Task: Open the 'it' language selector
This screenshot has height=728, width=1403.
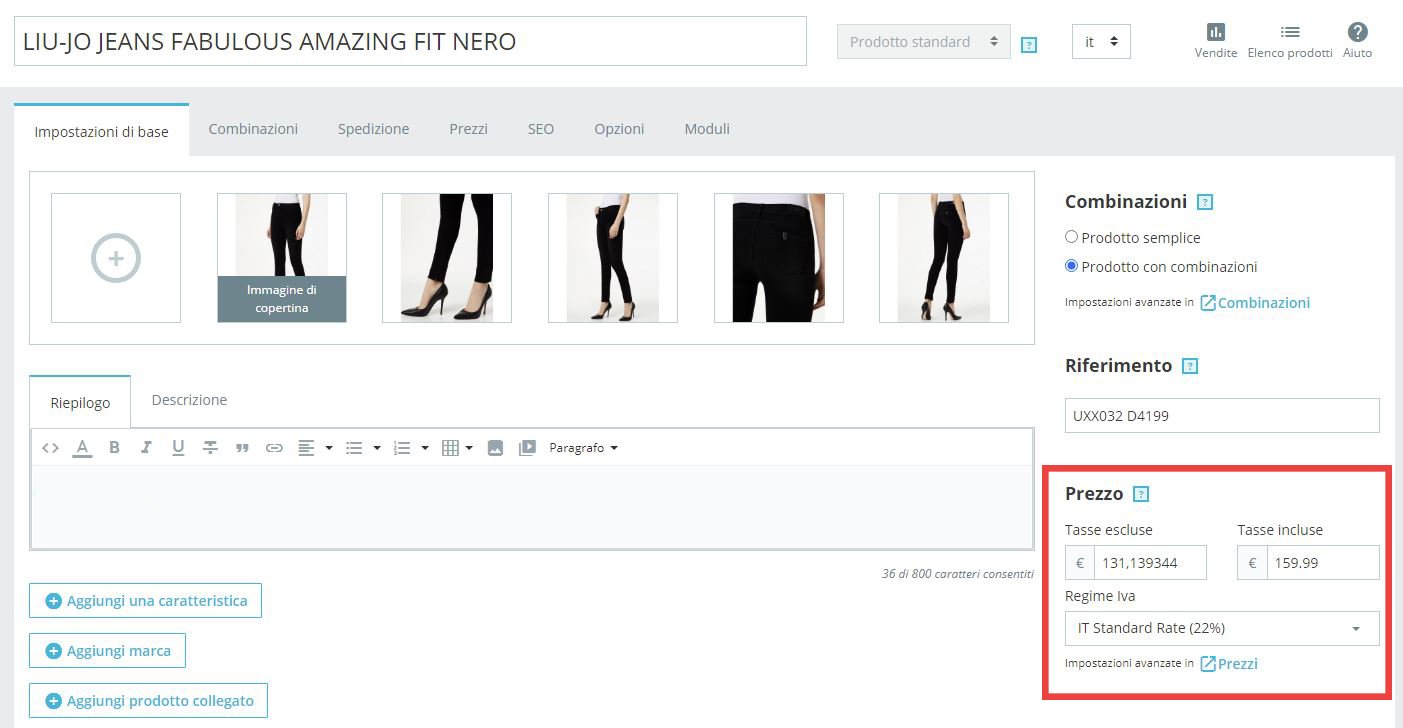Action: 1101,42
